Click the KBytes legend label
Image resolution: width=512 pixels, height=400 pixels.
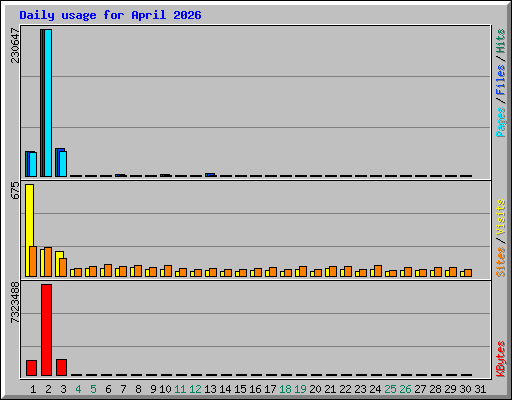click(x=501, y=359)
